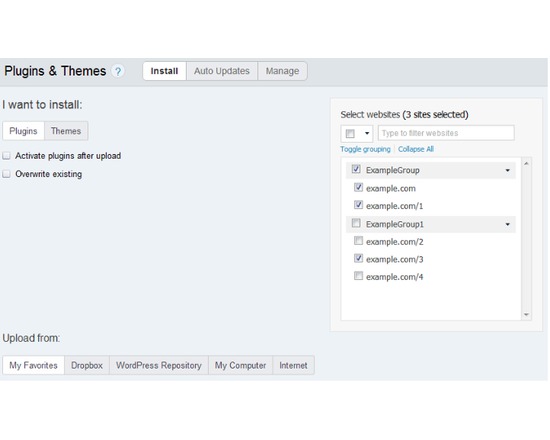Click the scrollbar up arrow in website list
The width and height of the screenshot is (550, 440).
pyautogui.click(x=526, y=164)
